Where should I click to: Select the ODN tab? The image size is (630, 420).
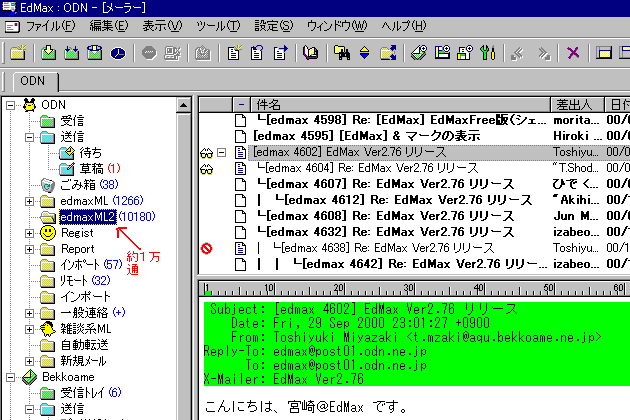(x=35, y=81)
